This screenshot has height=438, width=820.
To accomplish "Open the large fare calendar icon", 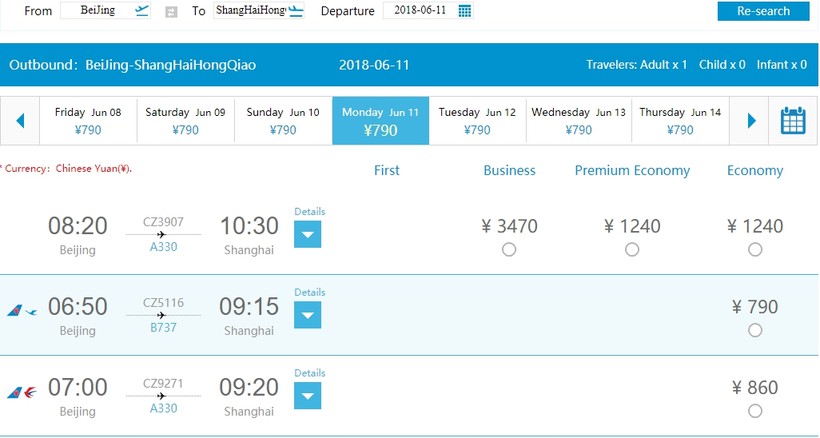I will click(793, 121).
